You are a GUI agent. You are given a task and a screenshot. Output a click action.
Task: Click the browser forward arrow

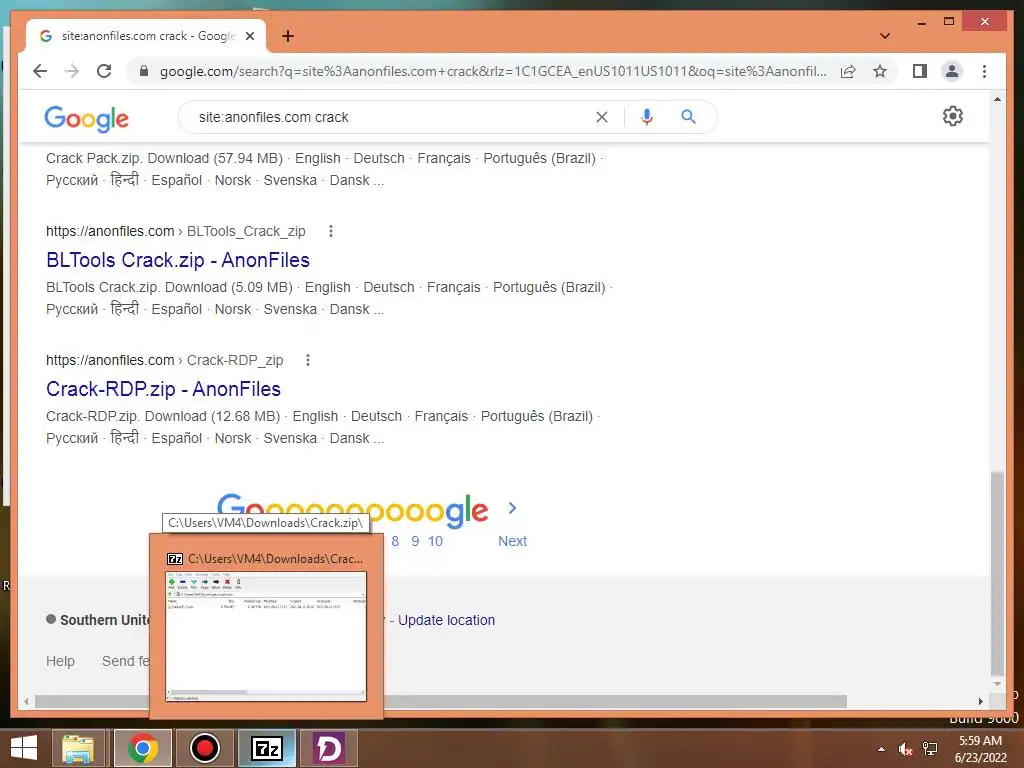click(x=72, y=71)
